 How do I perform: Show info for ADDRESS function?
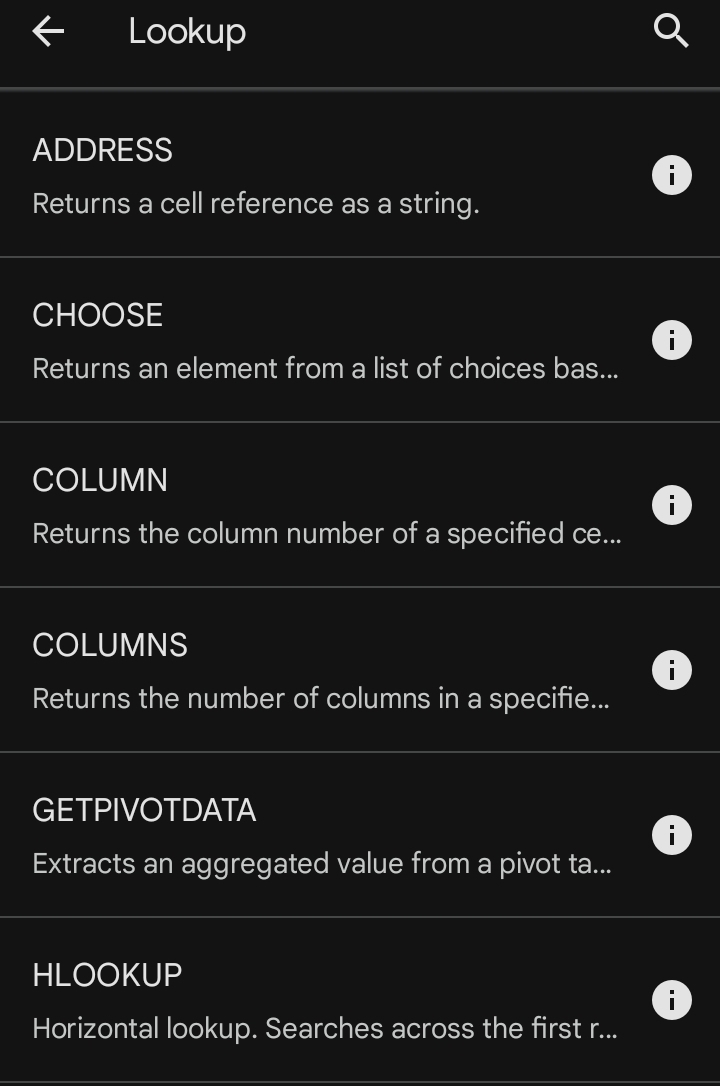pos(672,175)
